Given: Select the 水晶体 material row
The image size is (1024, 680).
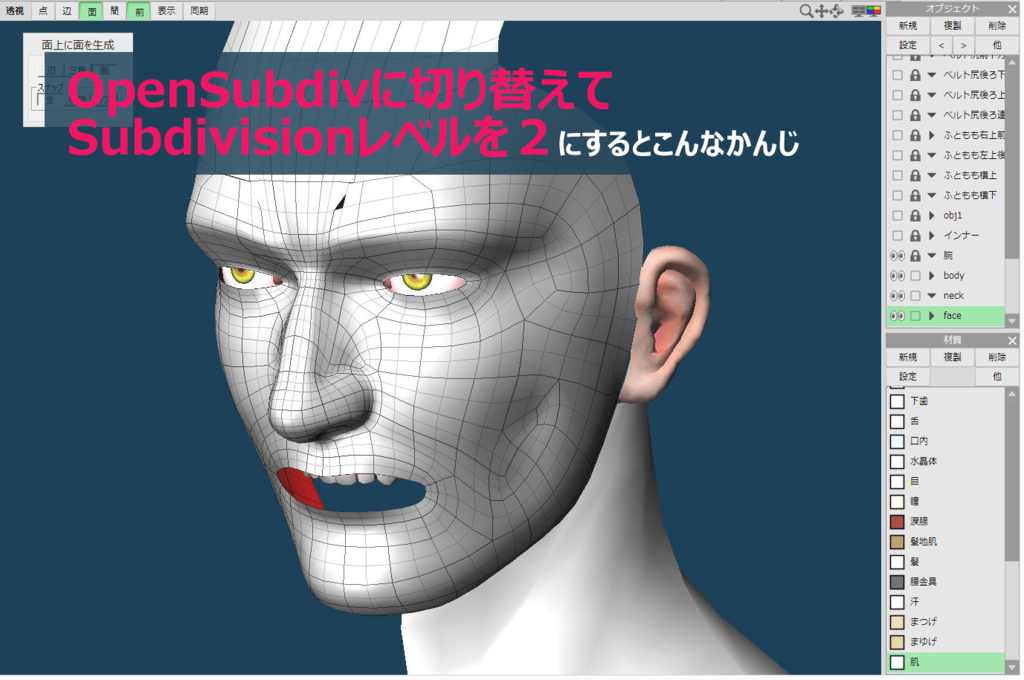Looking at the screenshot, I should [x=946, y=461].
